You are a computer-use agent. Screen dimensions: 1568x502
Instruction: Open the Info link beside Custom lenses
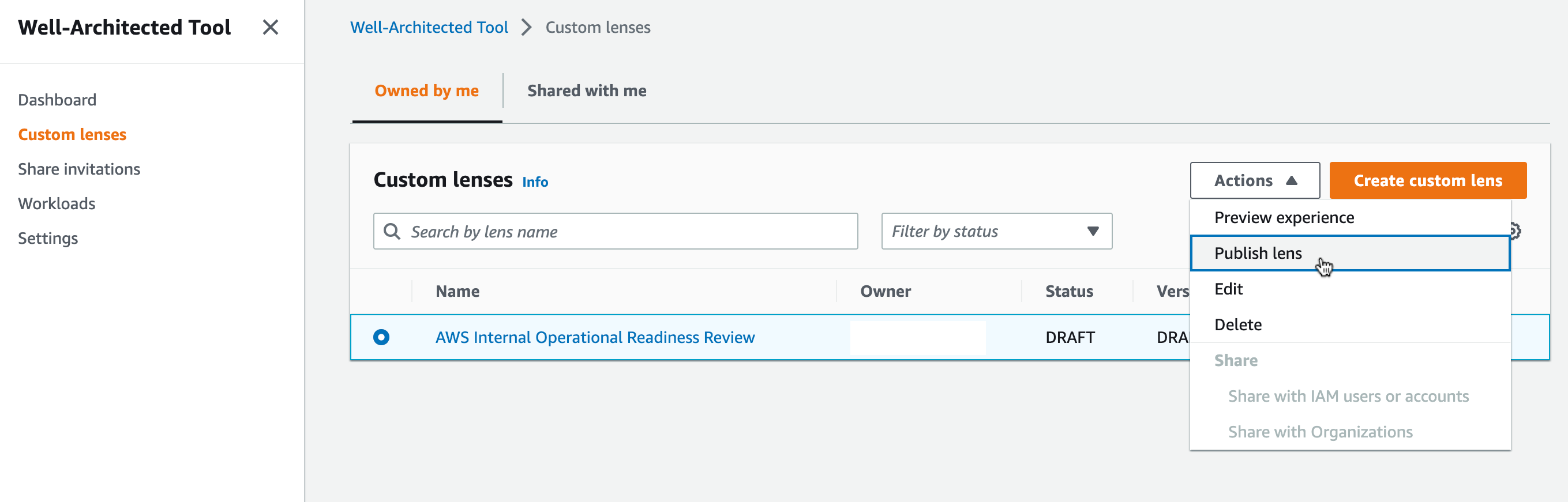coord(534,182)
